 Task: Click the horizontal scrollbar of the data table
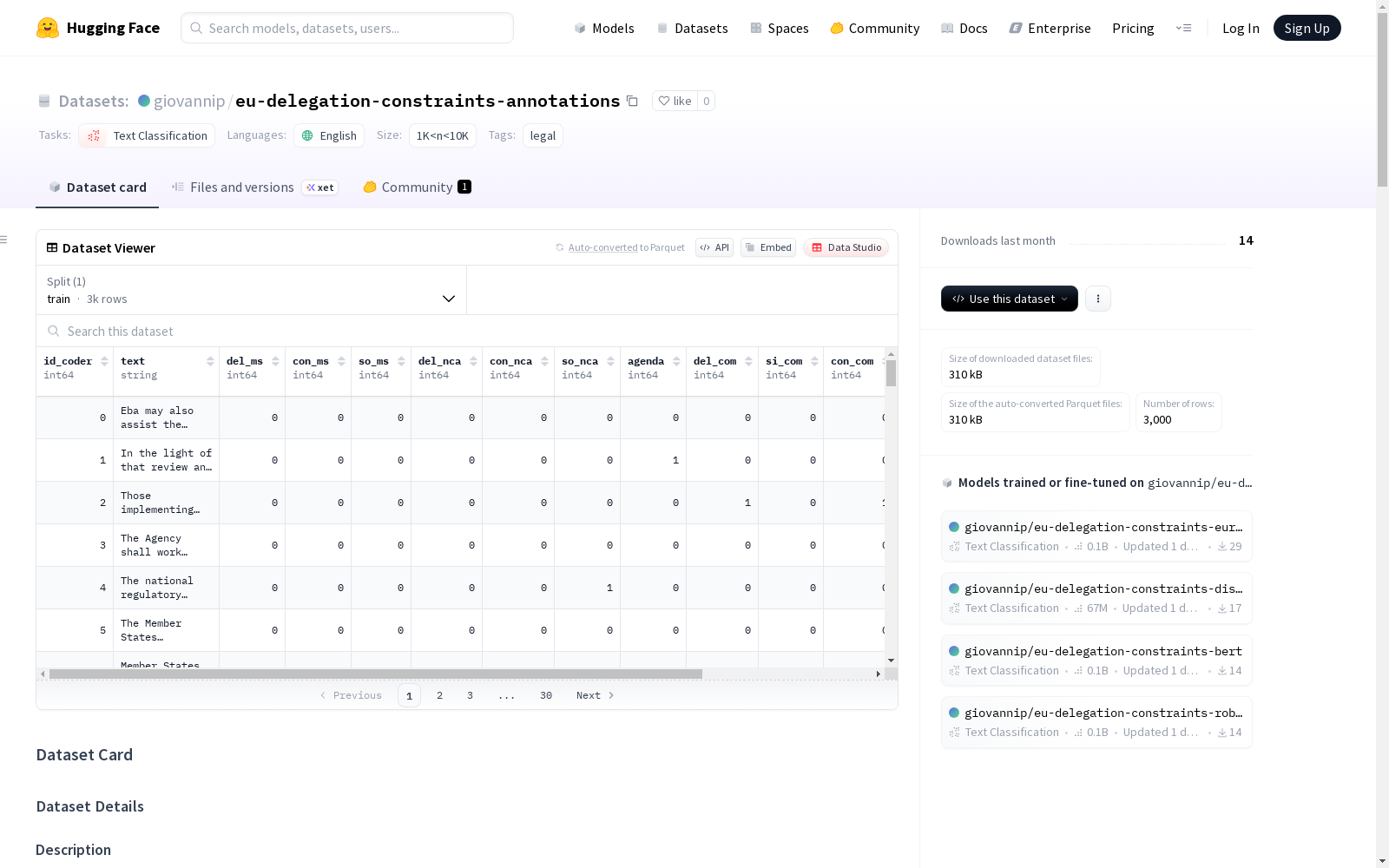tap(376, 674)
